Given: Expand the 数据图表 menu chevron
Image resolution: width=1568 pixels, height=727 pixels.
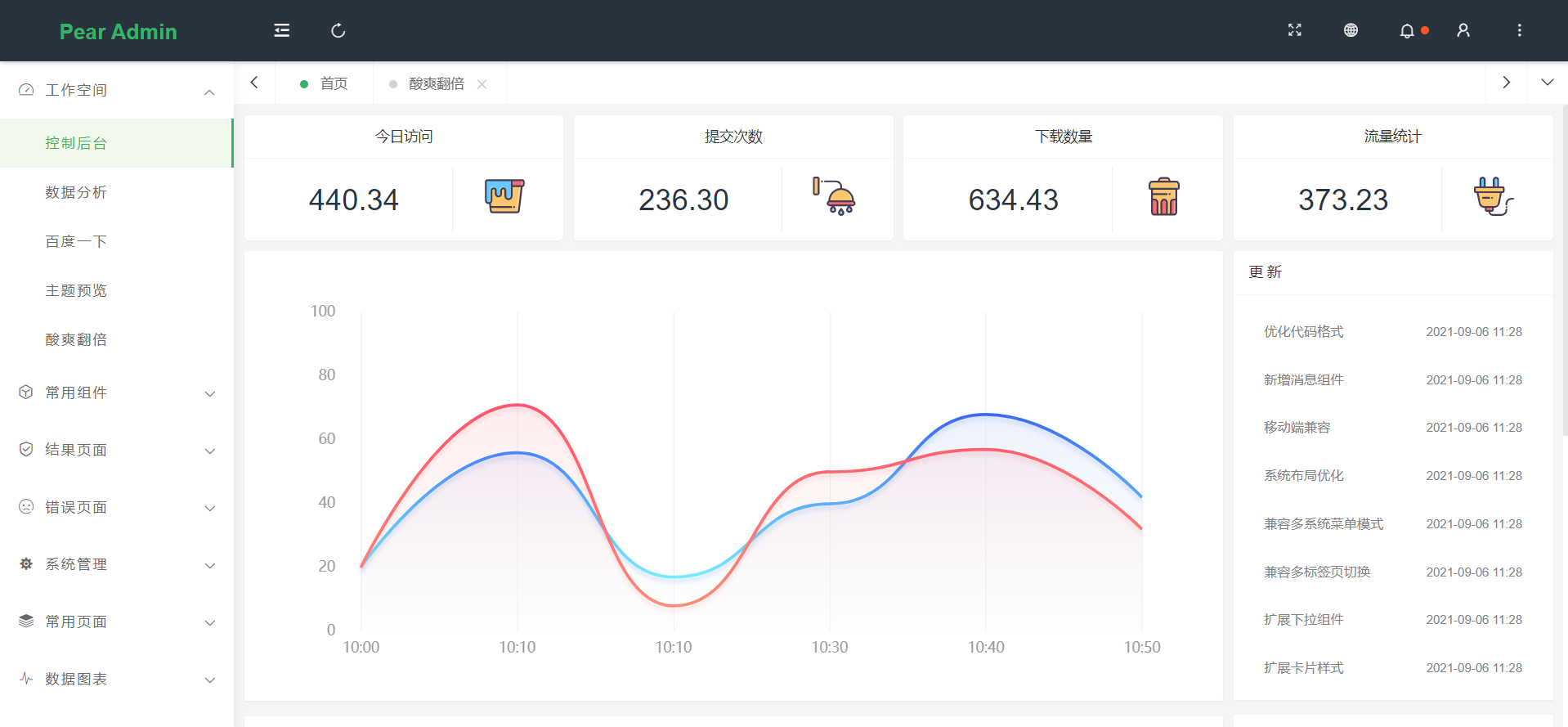Looking at the screenshot, I should pyautogui.click(x=210, y=680).
